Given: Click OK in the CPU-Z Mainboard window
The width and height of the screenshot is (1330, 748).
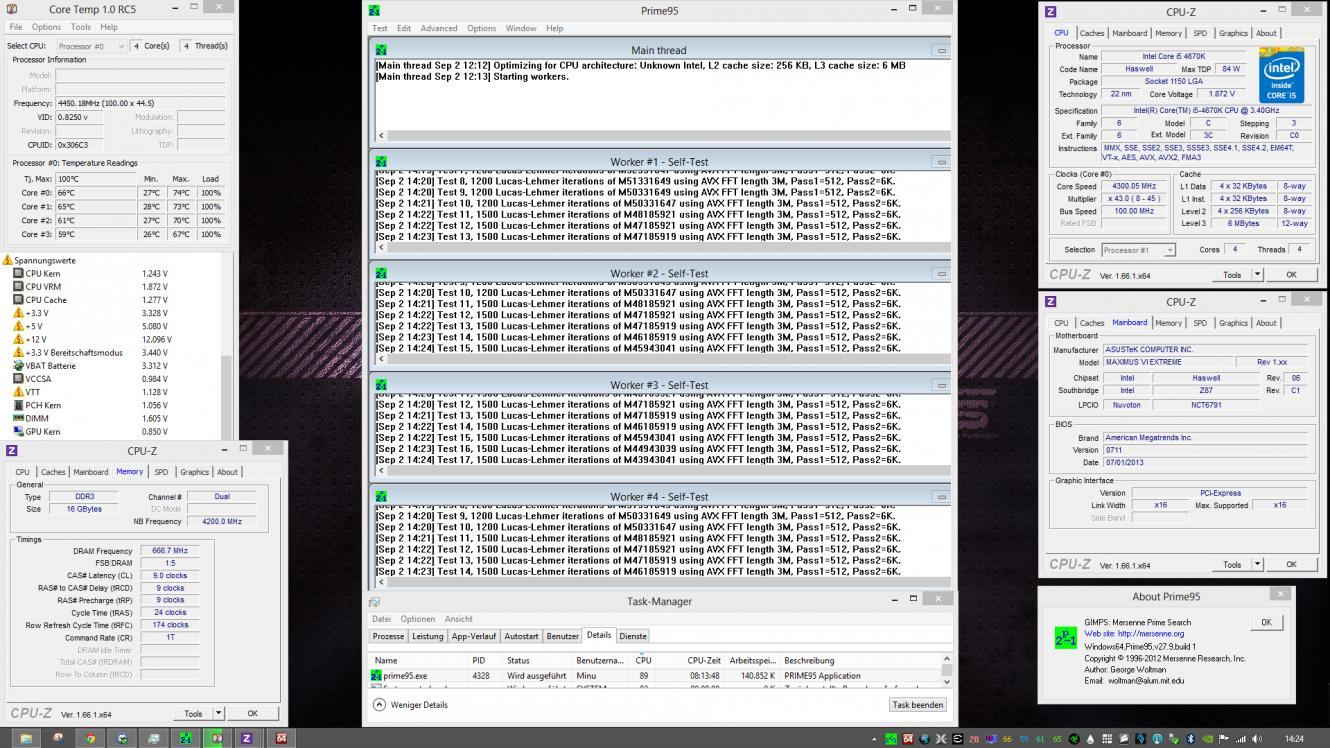Looking at the screenshot, I should pyautogui.click(x=1291, y=565).
